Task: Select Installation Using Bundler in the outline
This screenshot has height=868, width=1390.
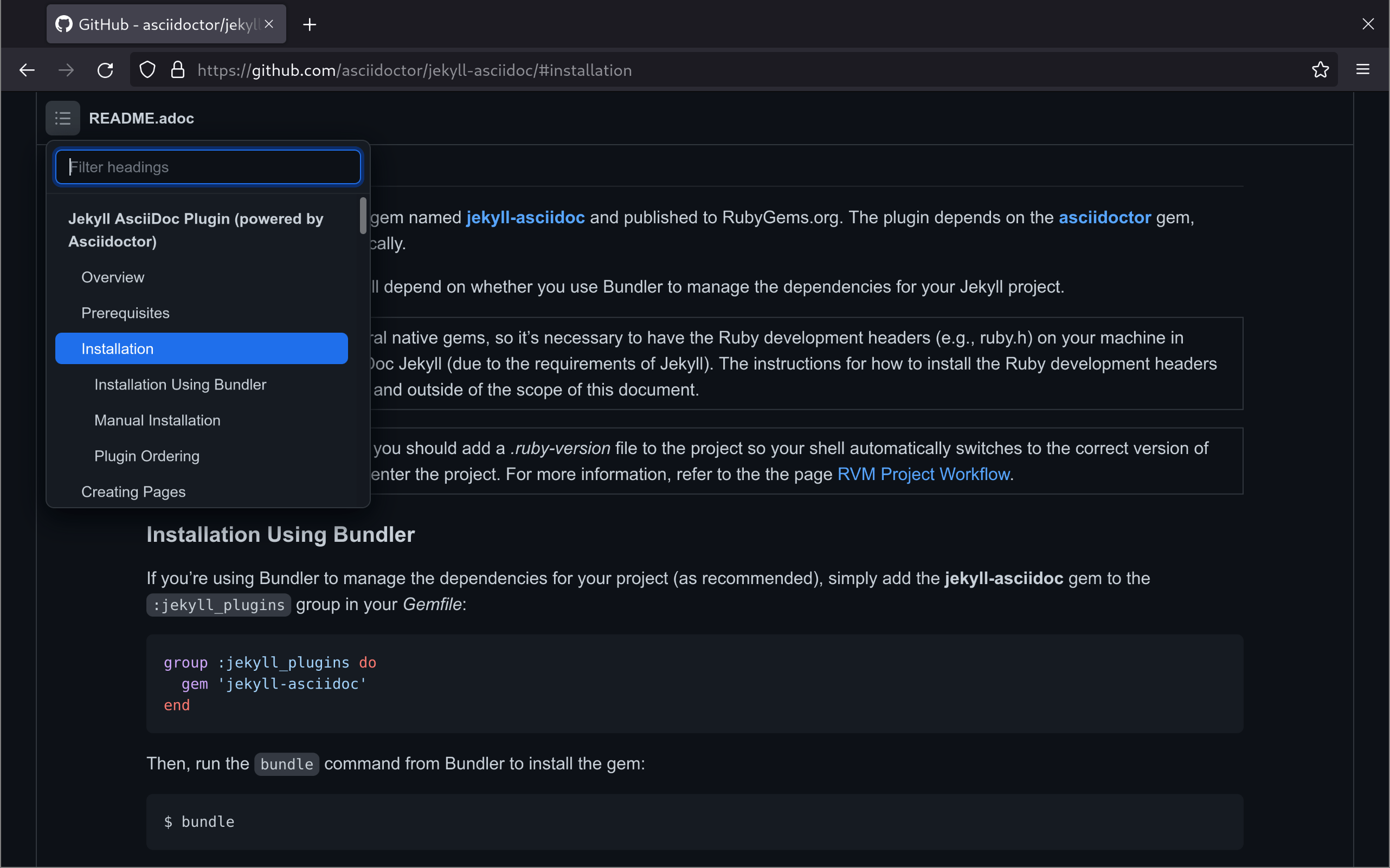Action: click(181, 384)
